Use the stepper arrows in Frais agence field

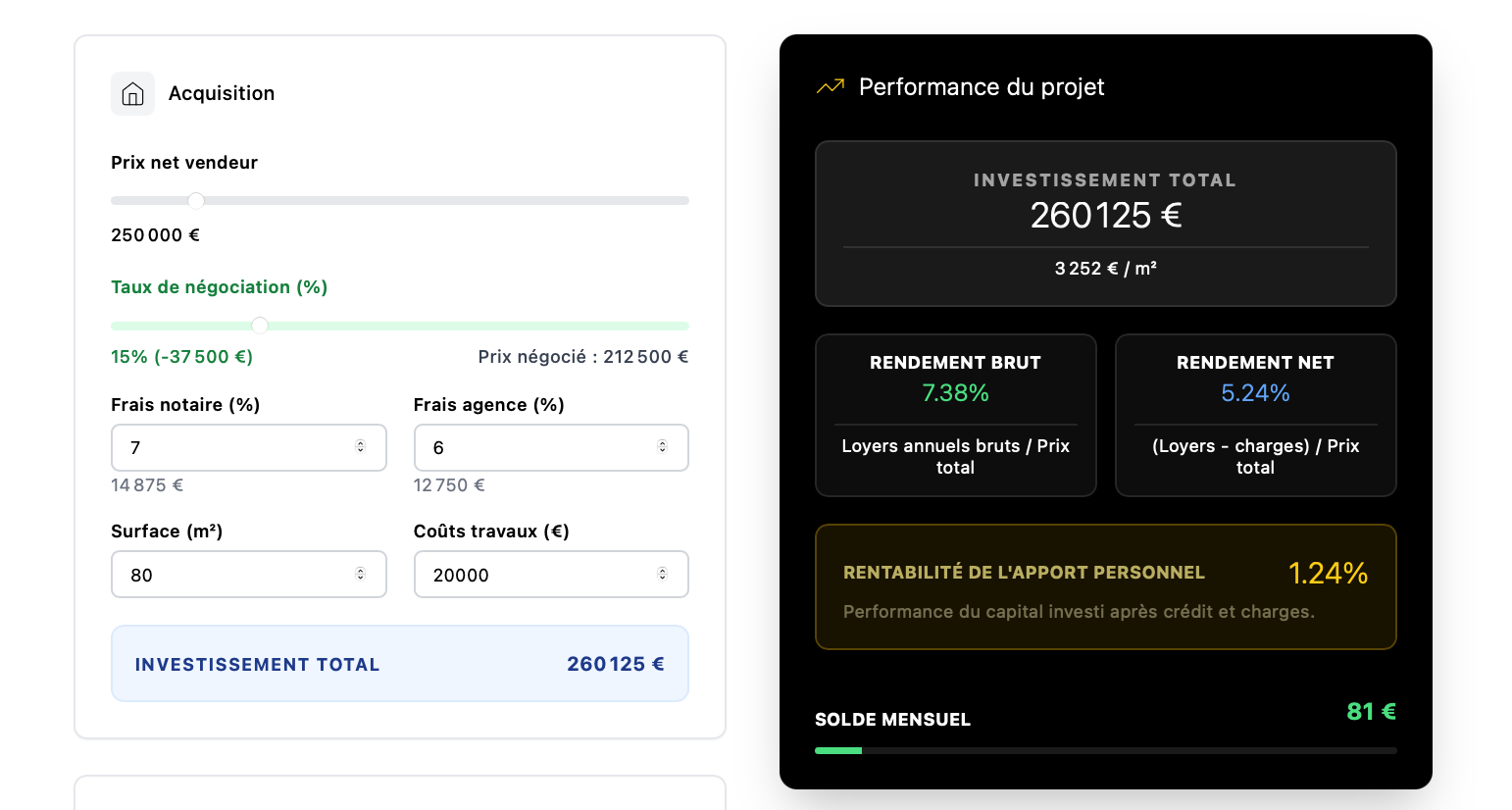click(662, 447)
